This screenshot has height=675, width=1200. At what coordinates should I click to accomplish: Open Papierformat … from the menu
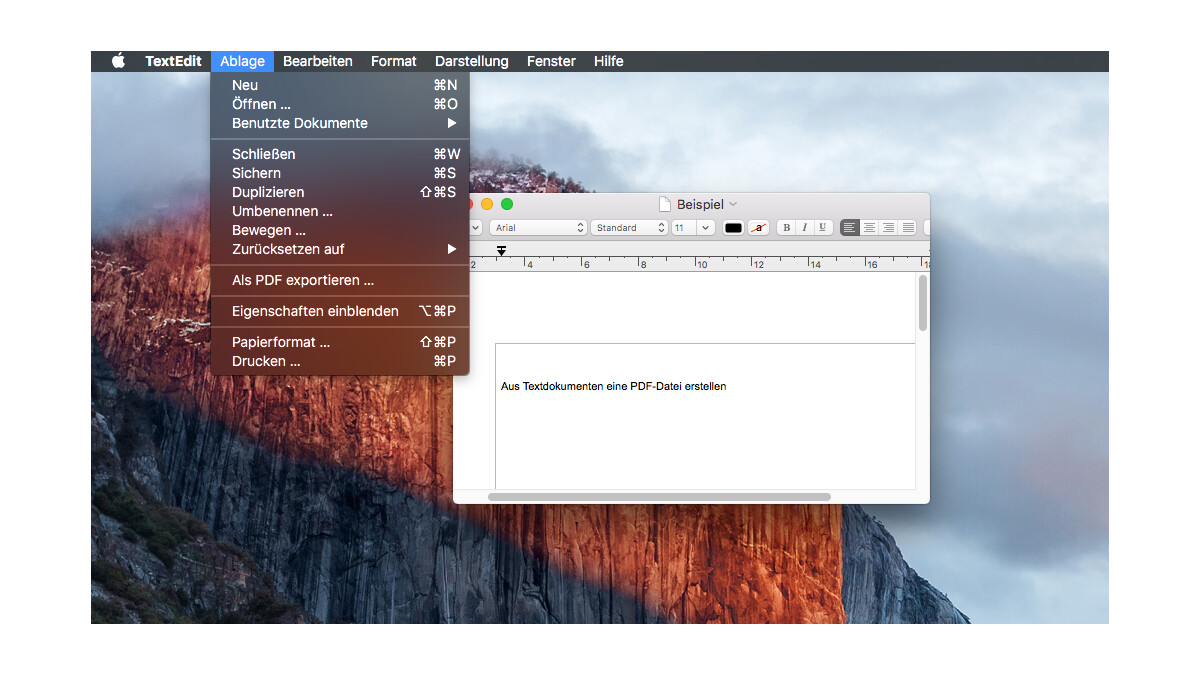click(x=340, y=342)
